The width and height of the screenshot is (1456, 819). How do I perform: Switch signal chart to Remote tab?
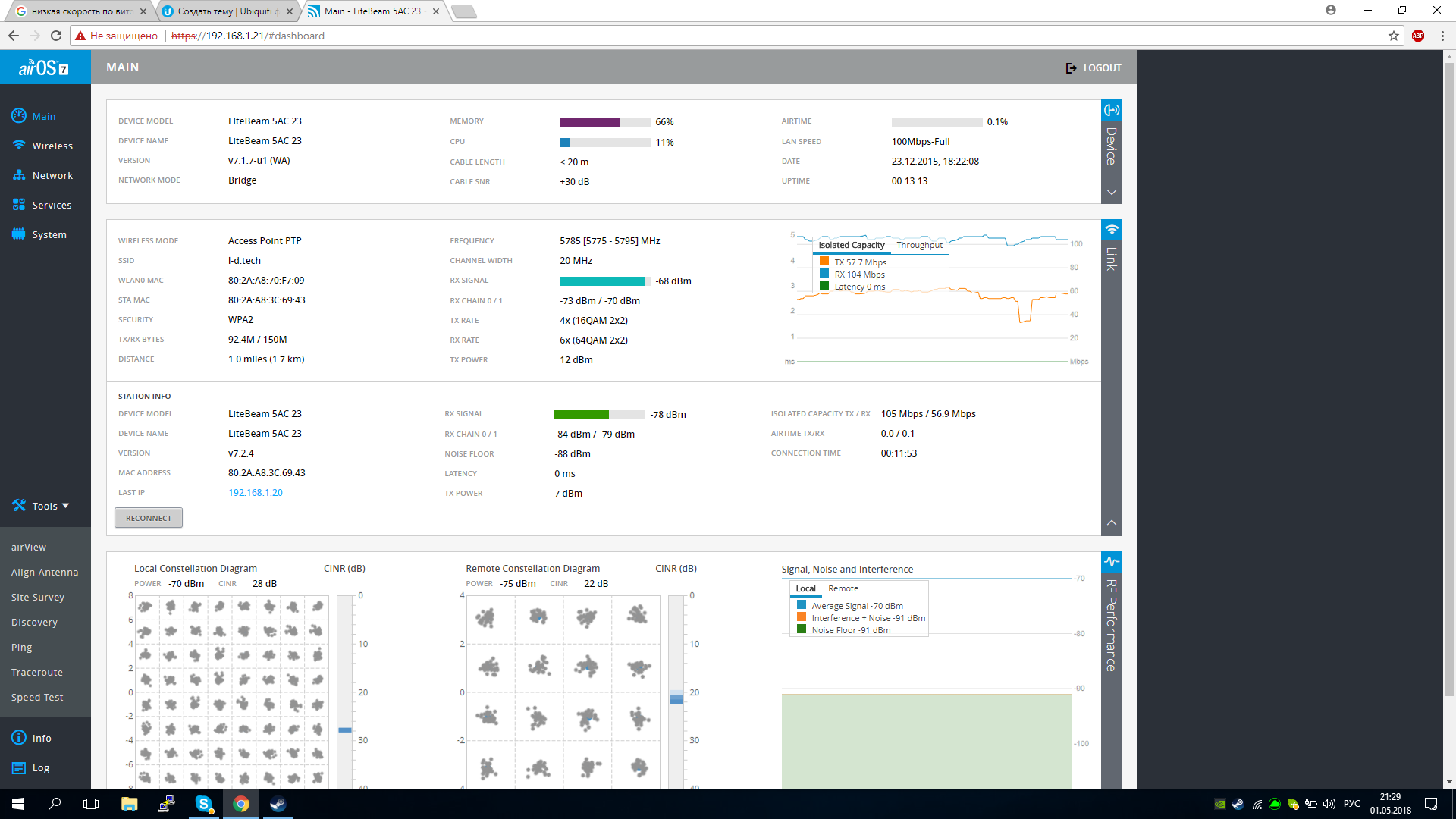(843, 588)
